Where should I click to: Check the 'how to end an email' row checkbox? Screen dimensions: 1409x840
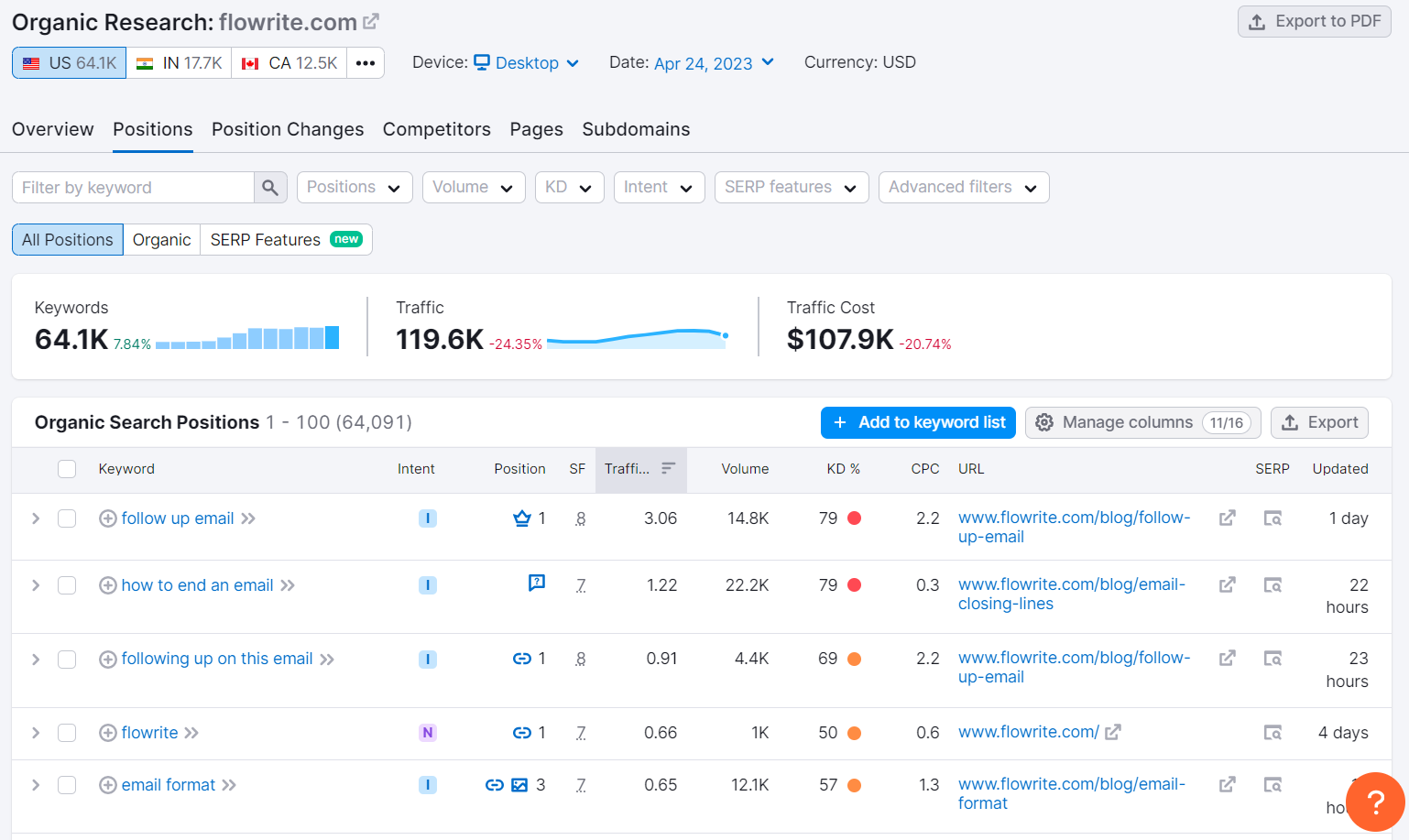67,585
